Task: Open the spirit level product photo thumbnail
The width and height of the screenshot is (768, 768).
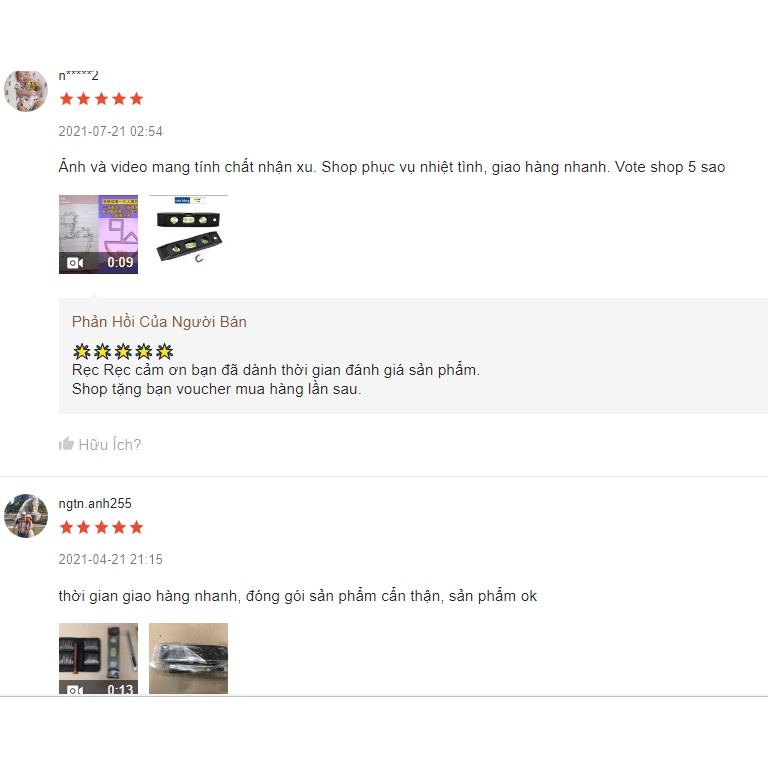Action: point(189,234)
